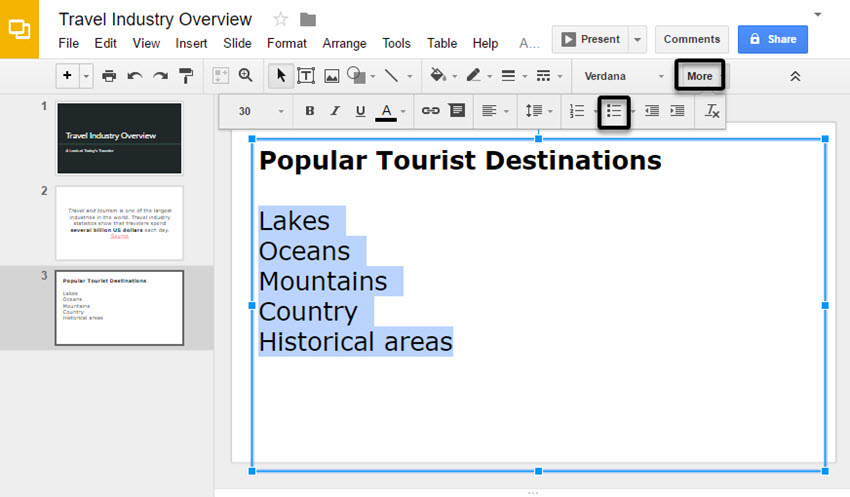Image resolution: width=850 pixels, height=497 pixels.
Task: Open the text color picker
Action: click(x=387, y=111)
